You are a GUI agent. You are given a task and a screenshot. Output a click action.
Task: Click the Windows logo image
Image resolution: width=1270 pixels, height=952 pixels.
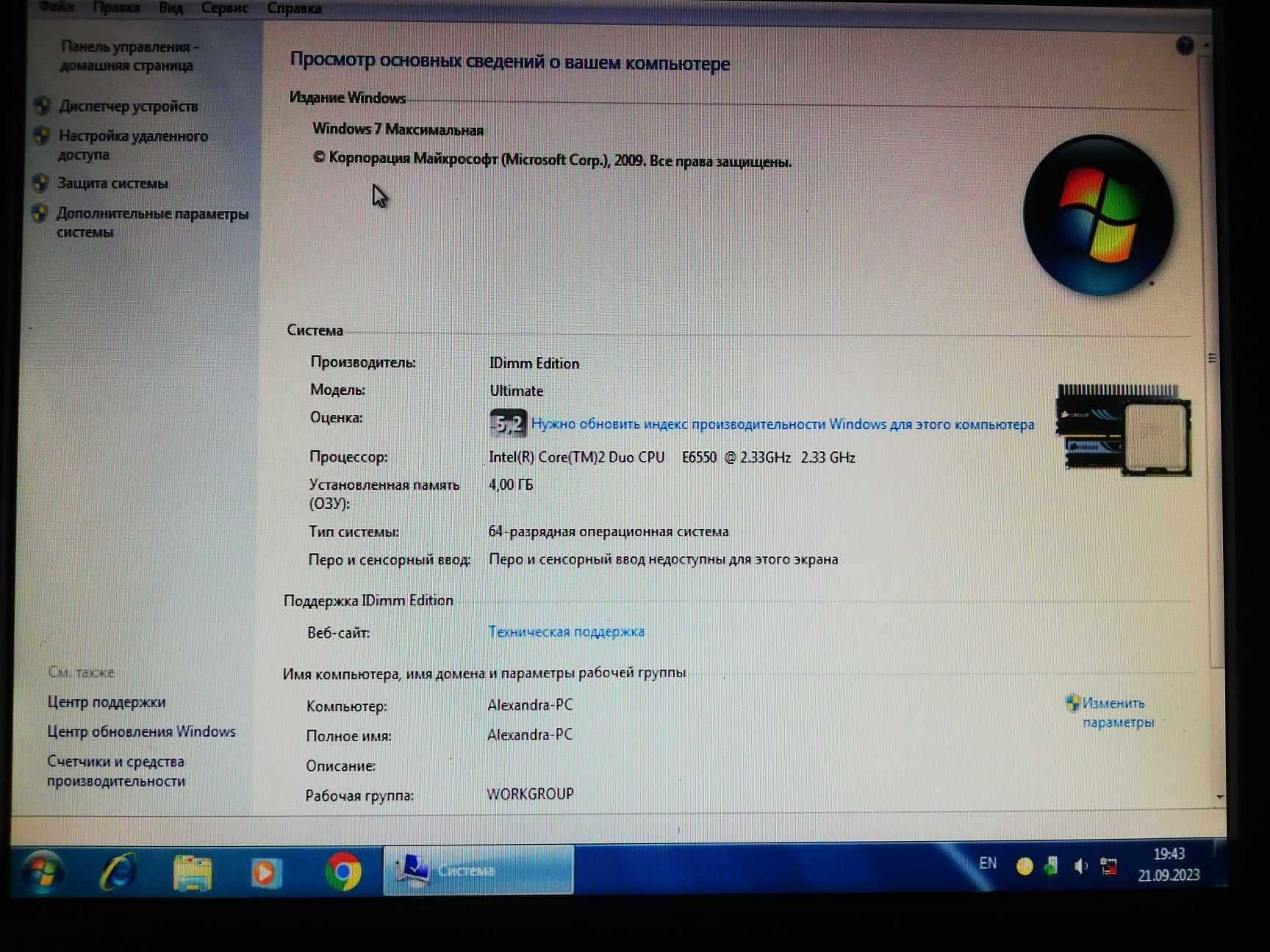coord(1098,215)
